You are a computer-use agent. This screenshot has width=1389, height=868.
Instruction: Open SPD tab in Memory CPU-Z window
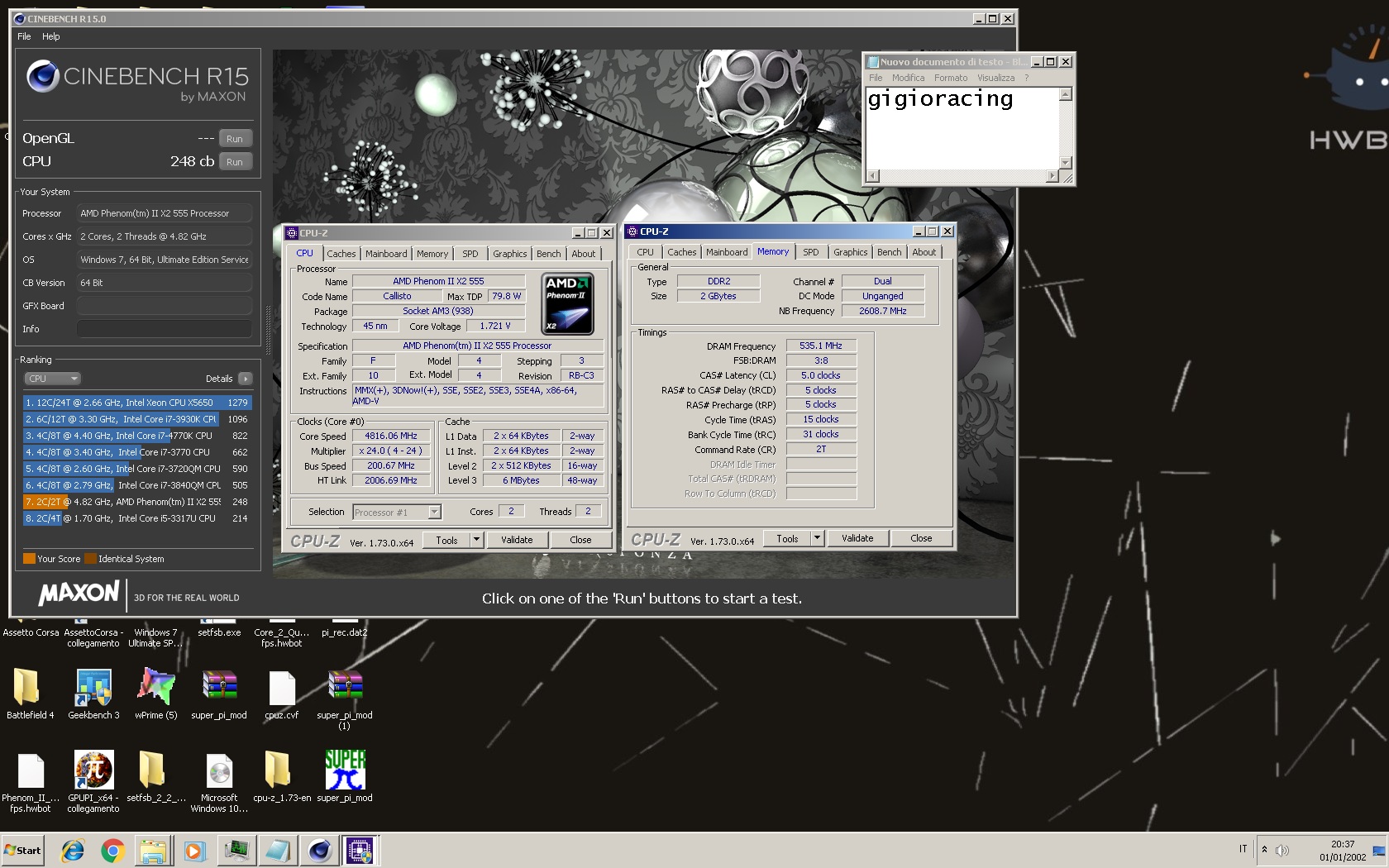(x=811, y=252)
